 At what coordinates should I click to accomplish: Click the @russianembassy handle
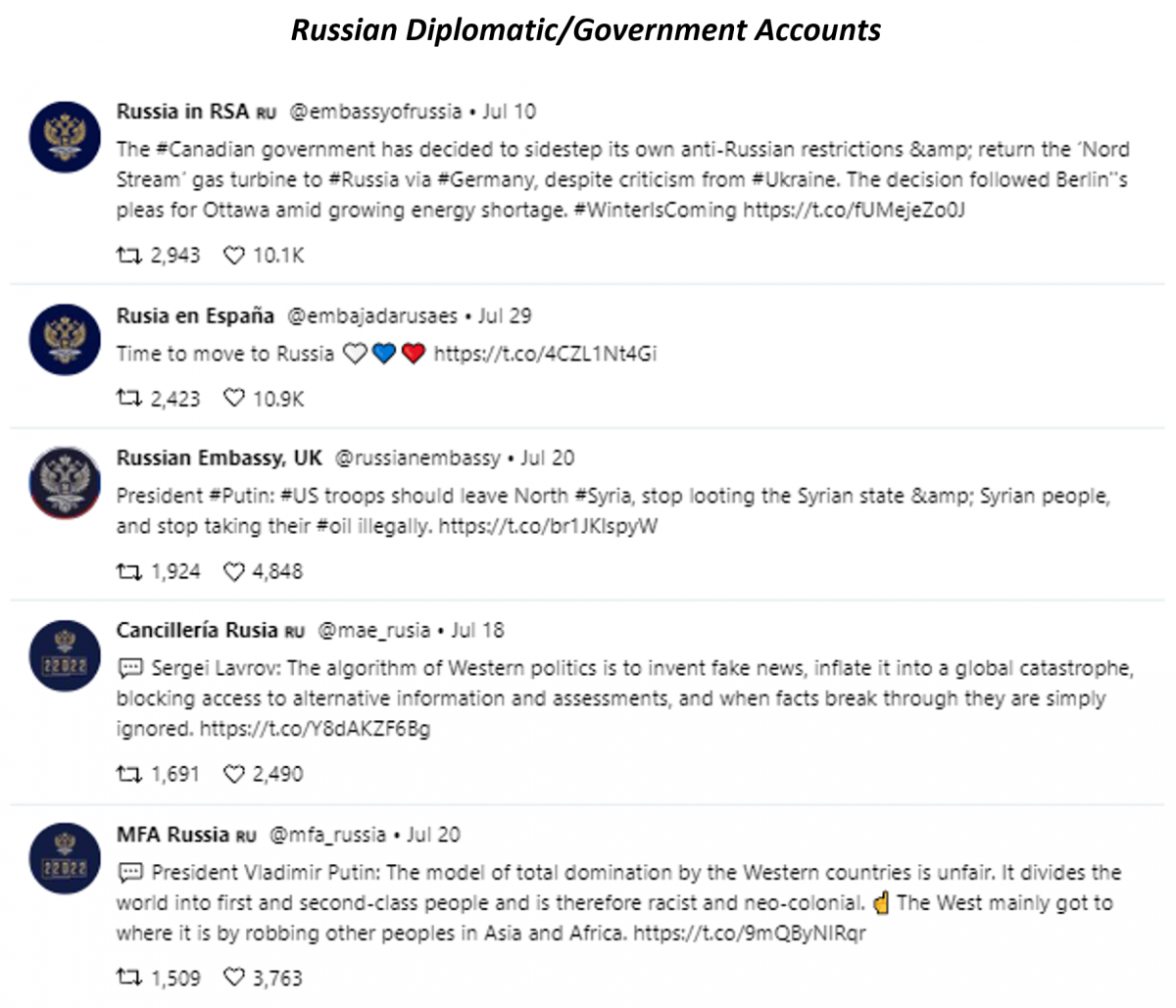click(417, 458)
